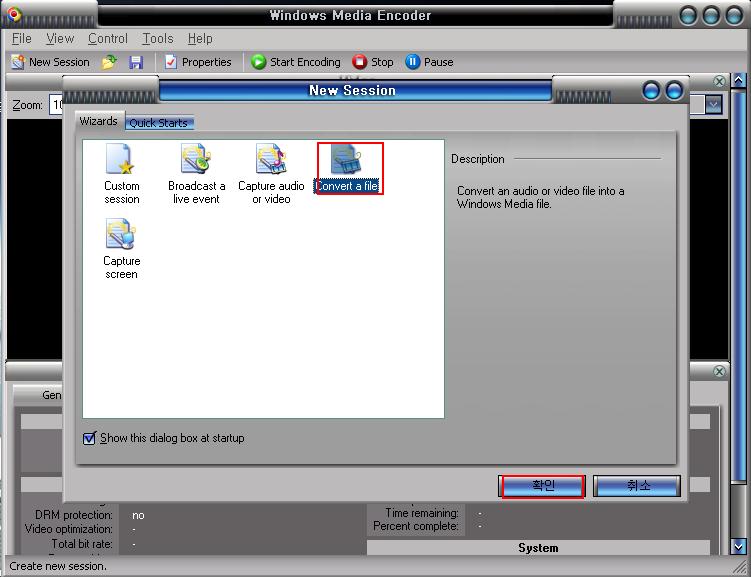Image resolution: width=751 pixels, height=577 pixels.
Task: Click the 'no' DRM protection value
Action: (x=138, y=516)
